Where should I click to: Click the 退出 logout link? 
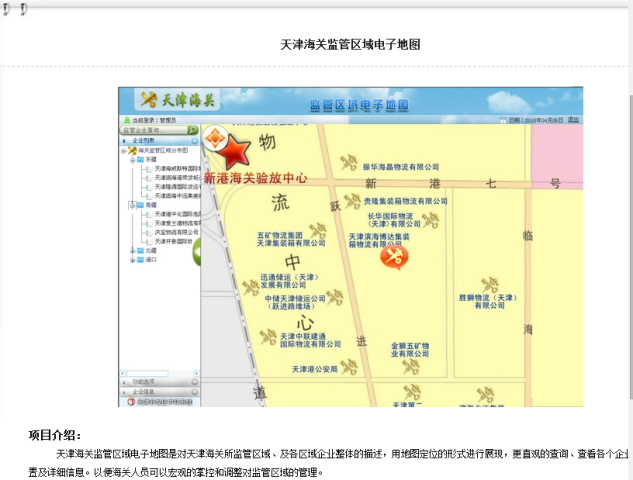click(573, 120)
